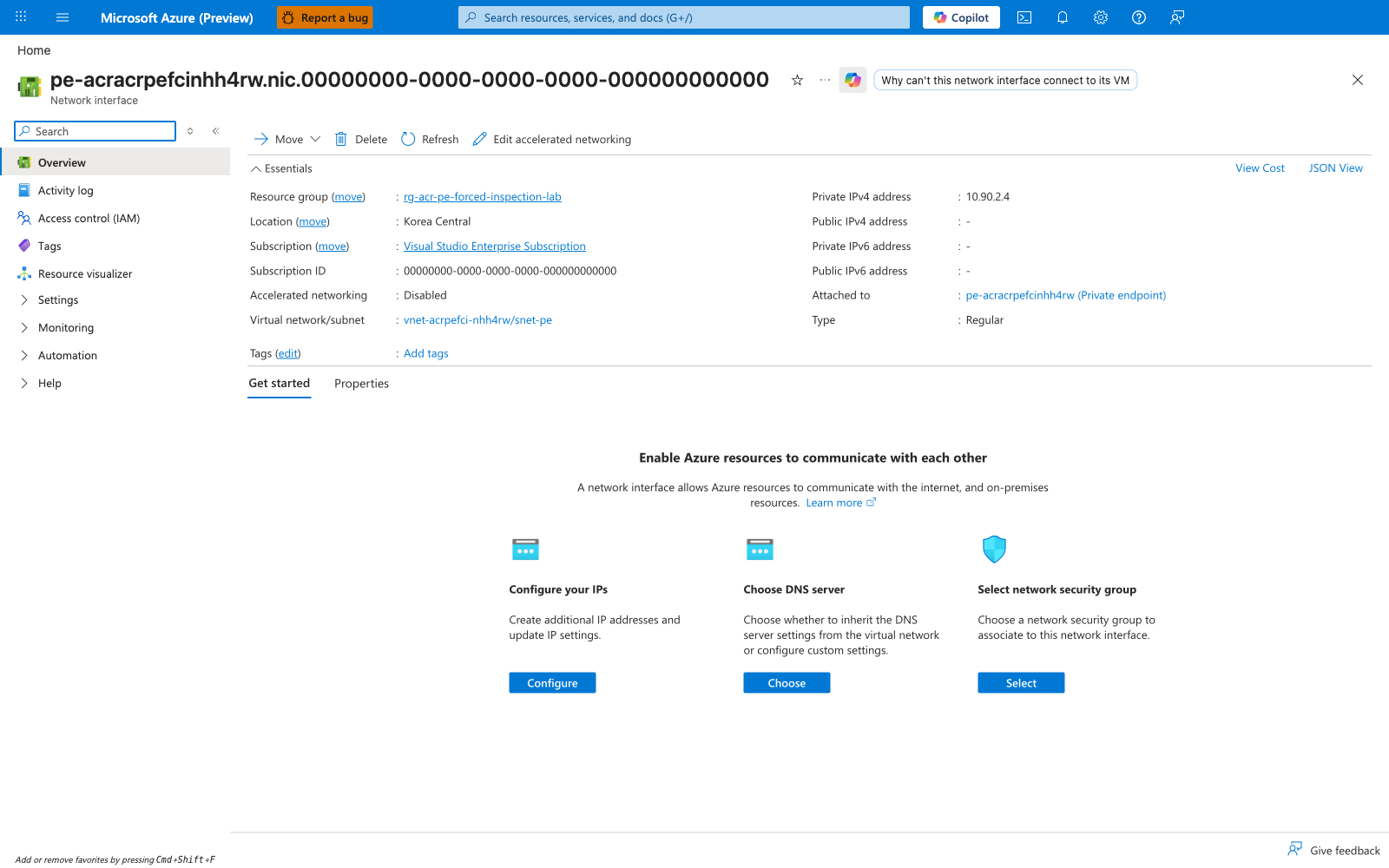The image size is (1389, 868).
Task: Open the help question mark icon
Action: [x=1139, y=17]
